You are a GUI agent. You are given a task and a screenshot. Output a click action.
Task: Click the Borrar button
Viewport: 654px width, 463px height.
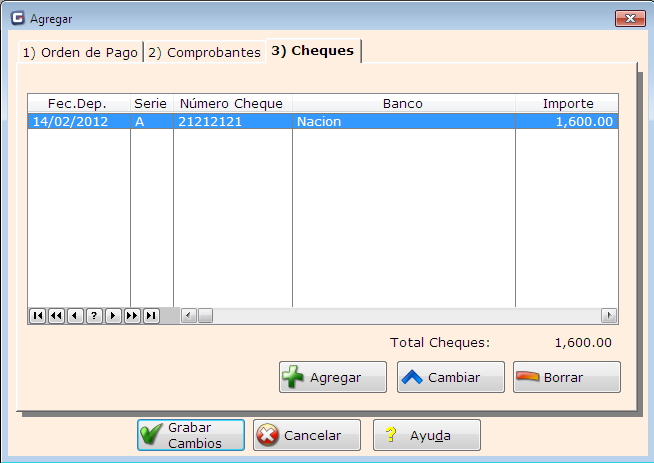click(x=567, y=377)
